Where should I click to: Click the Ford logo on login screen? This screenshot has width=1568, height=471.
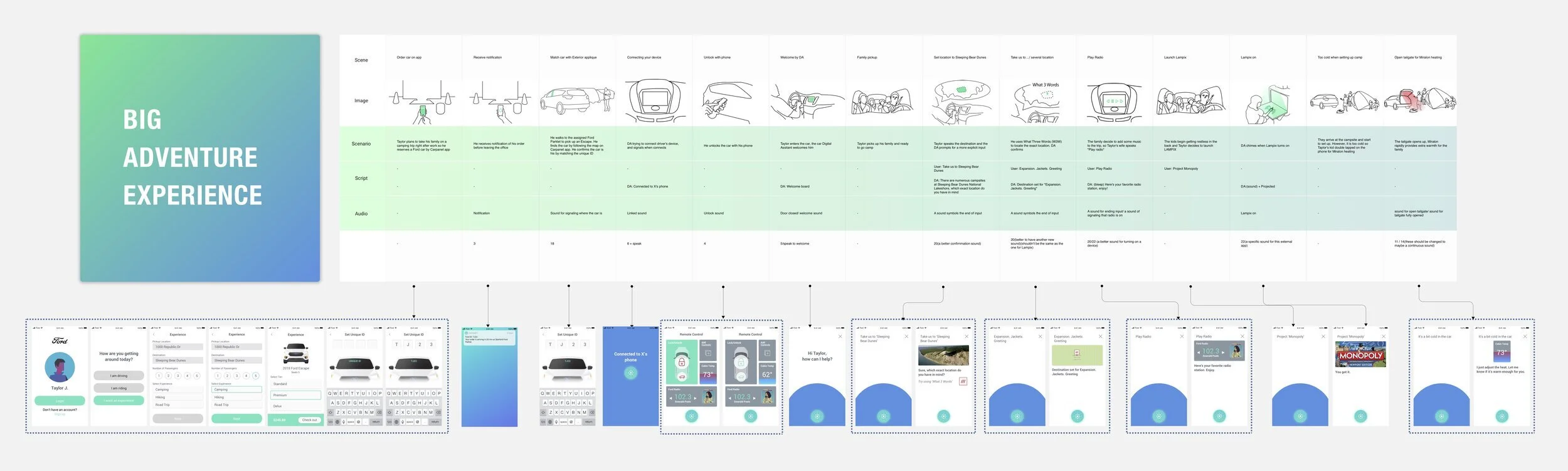(x=60, y=341)
